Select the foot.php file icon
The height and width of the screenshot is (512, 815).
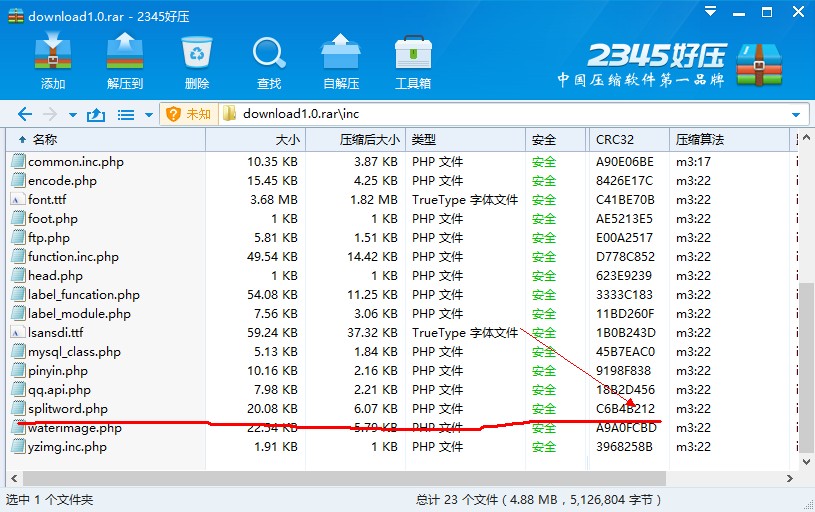18,218
